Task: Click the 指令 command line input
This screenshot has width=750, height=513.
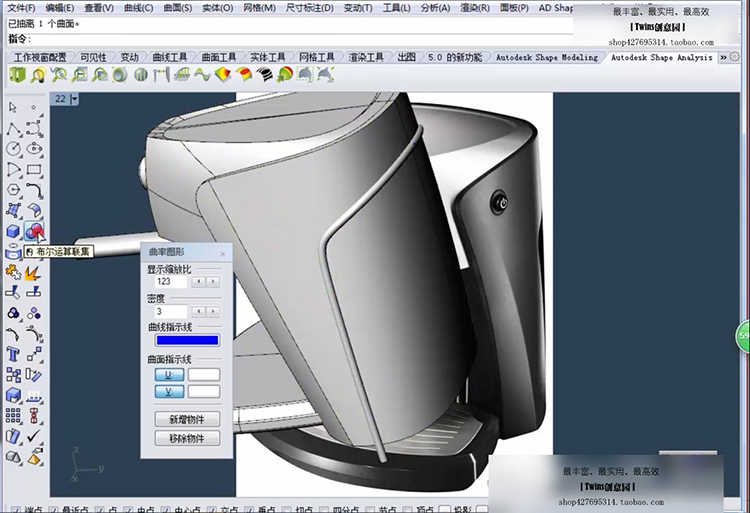Action: 301,39
